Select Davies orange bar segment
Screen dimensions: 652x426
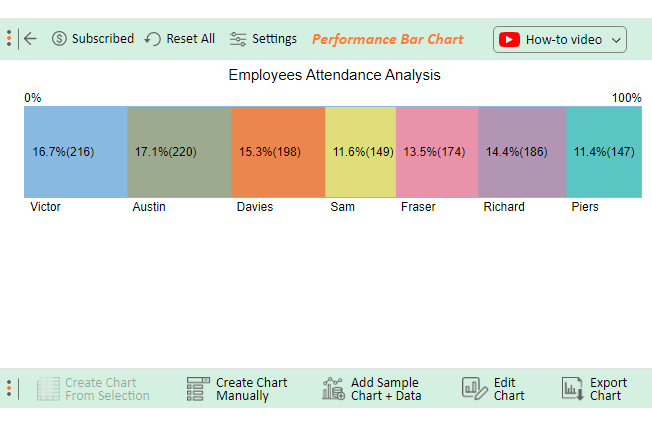point(278,152)
